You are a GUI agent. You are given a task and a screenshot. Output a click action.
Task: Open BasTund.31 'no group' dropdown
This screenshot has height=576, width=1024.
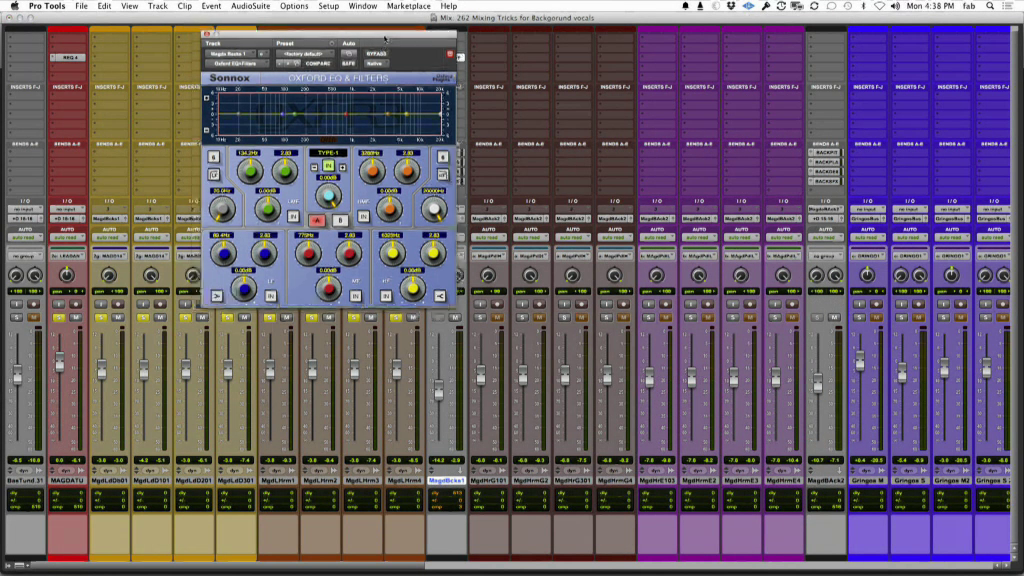pos(25,255)
